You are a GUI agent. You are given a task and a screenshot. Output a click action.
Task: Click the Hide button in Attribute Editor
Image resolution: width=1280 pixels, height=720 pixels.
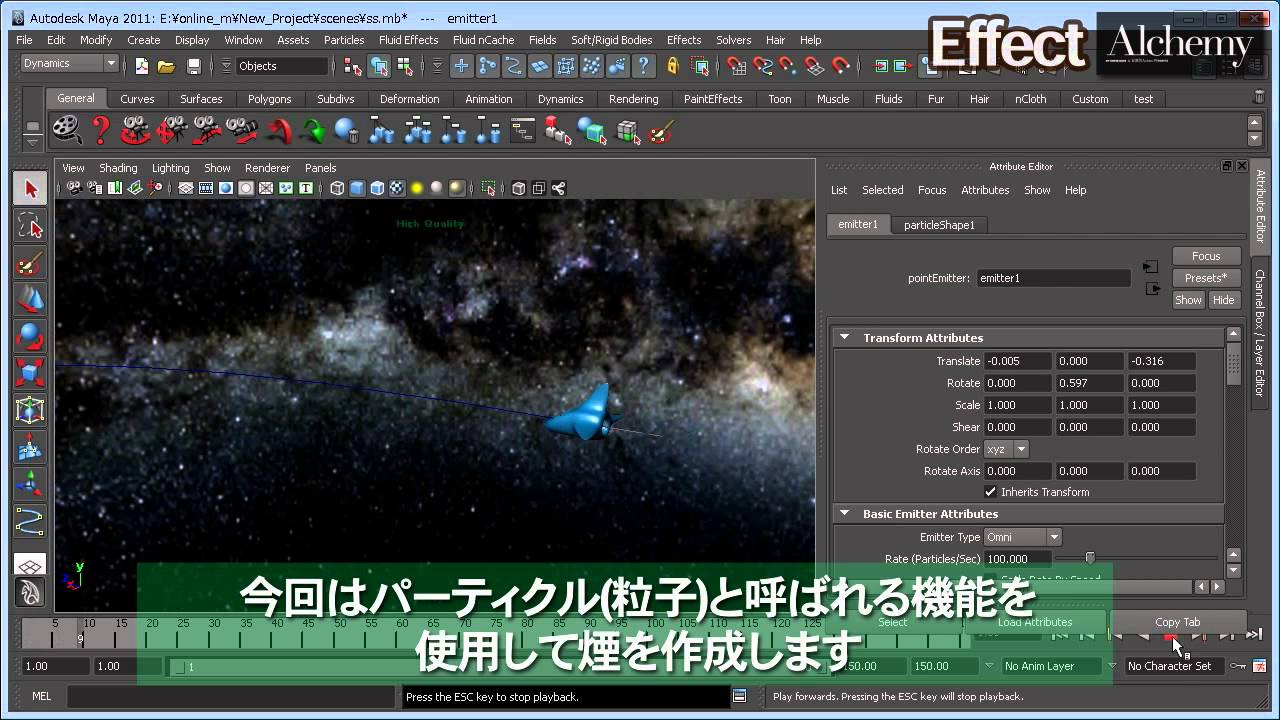pyautogui.click(x=1224, y=300)
